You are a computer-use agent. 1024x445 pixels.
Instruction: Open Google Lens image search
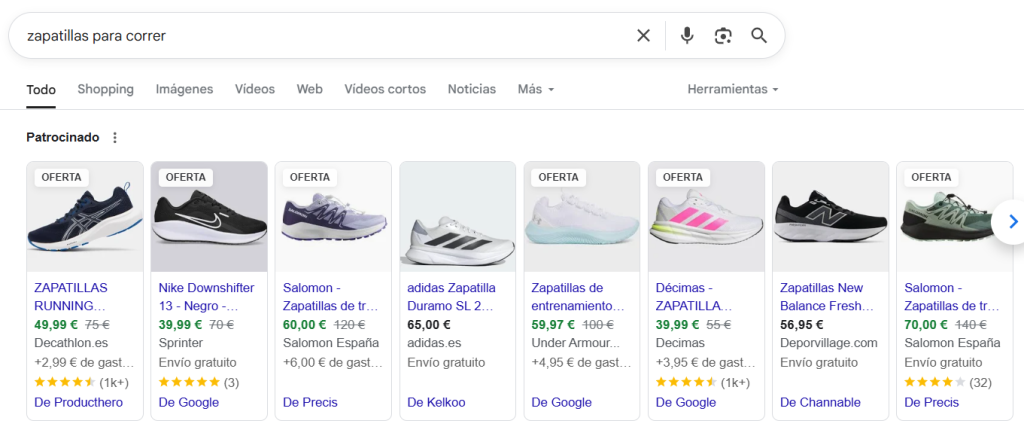click(x=723, y=36)
